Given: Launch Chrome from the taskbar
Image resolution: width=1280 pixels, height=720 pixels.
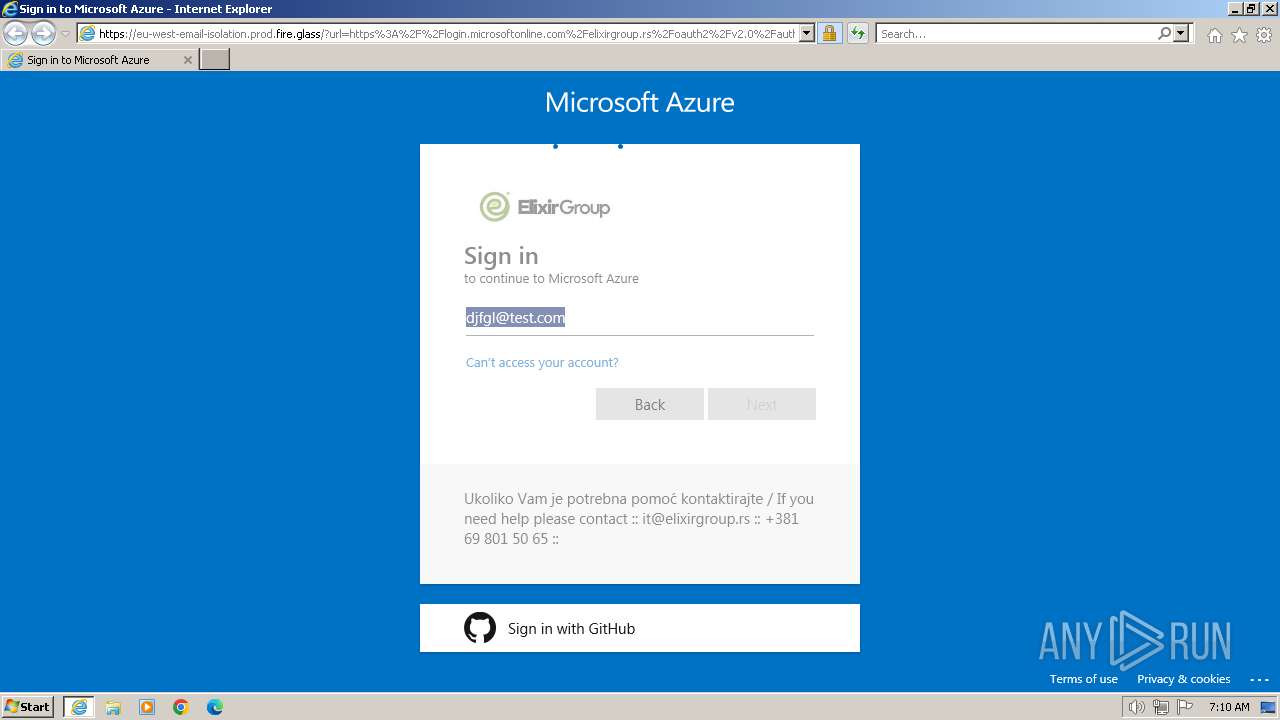Looking at the screenshot, I should coord(181,707).
